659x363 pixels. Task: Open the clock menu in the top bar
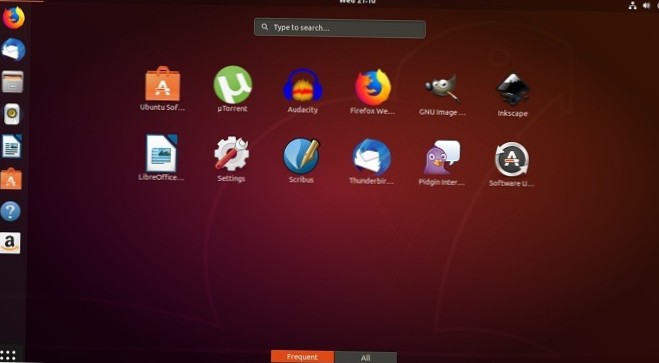click(x=357, y=2)
